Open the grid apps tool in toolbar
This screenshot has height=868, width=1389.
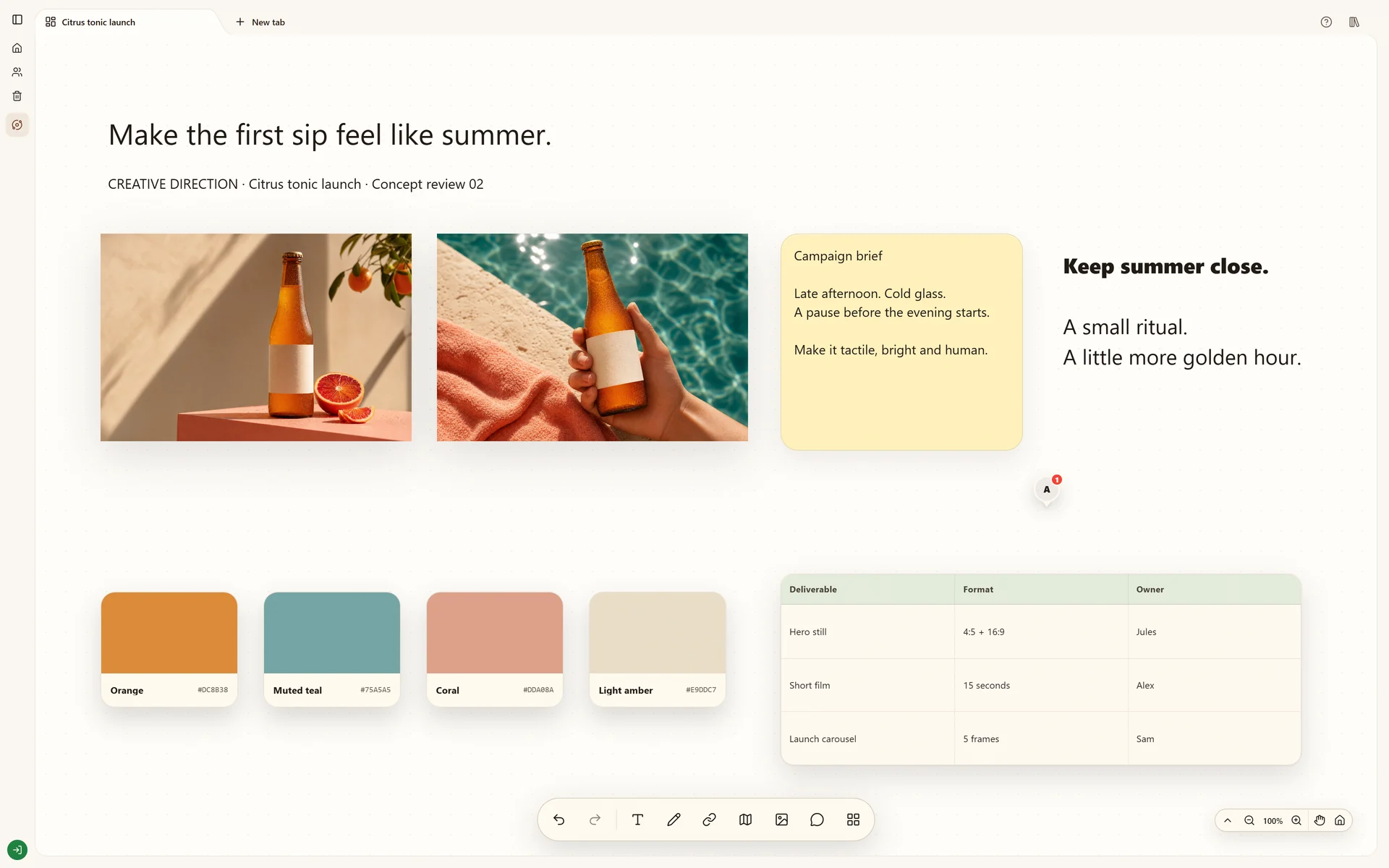[853, 820]
